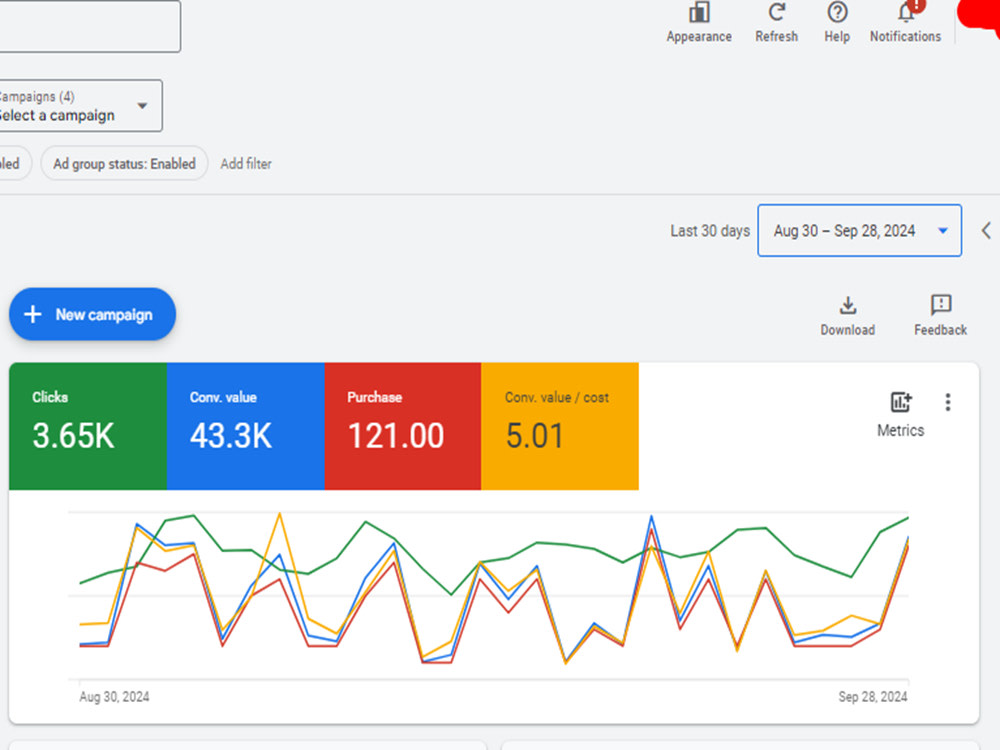The width and height of the screenshot is (1000, 750).
Task: Click the Sep 28, 2024 chart axis label
Action: click(872, 696)
